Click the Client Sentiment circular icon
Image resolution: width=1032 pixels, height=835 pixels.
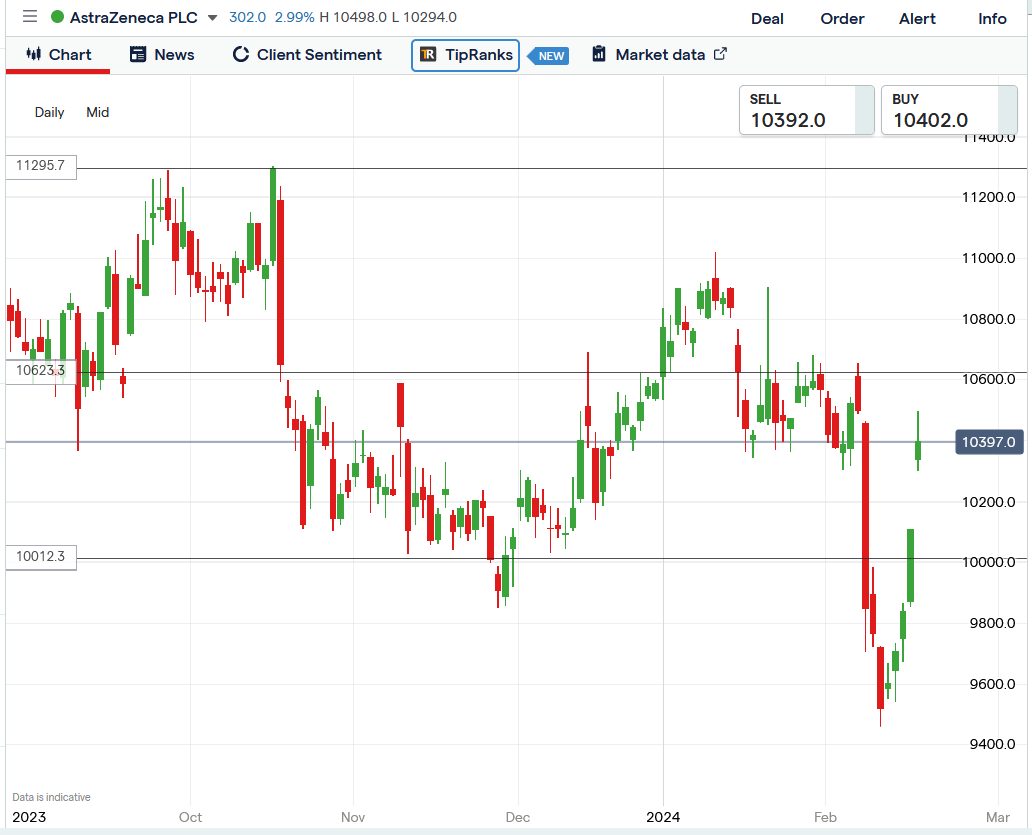[x=241, y=54]
